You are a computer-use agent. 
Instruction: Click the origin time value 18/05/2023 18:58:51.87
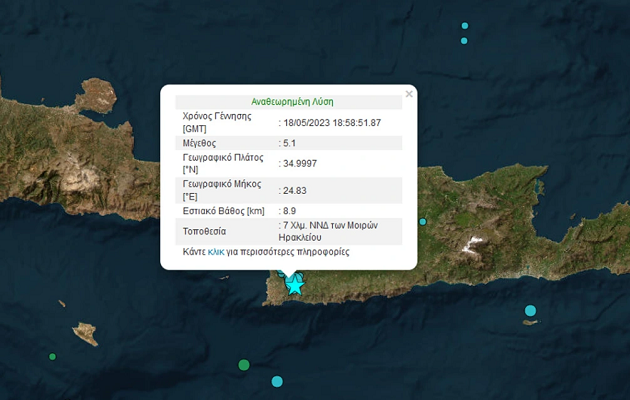tap(331, 123)
